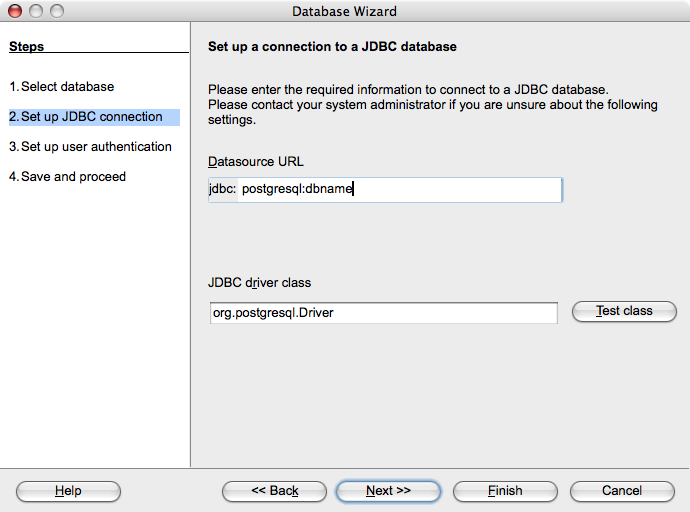Focus the Datasource URL text field

(399, 190)
